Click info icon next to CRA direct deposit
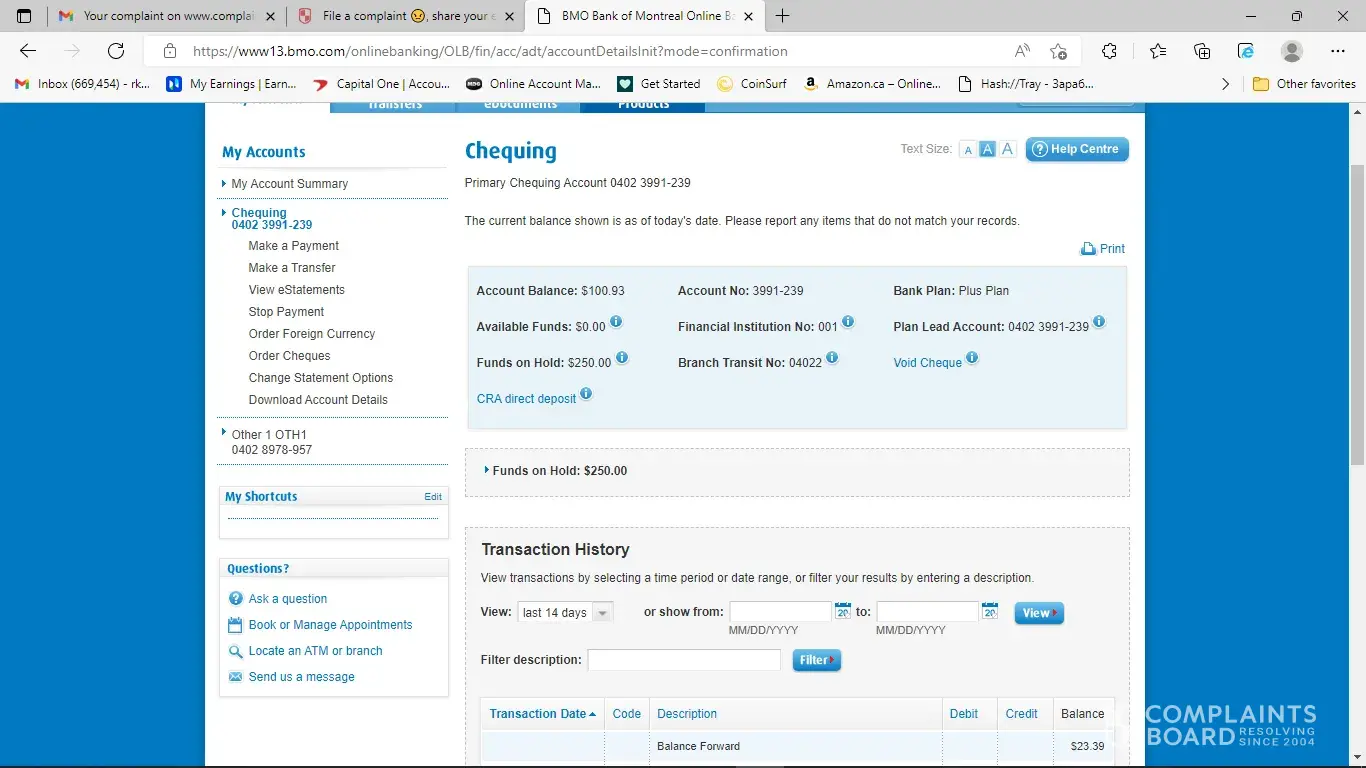 [586, 394]
